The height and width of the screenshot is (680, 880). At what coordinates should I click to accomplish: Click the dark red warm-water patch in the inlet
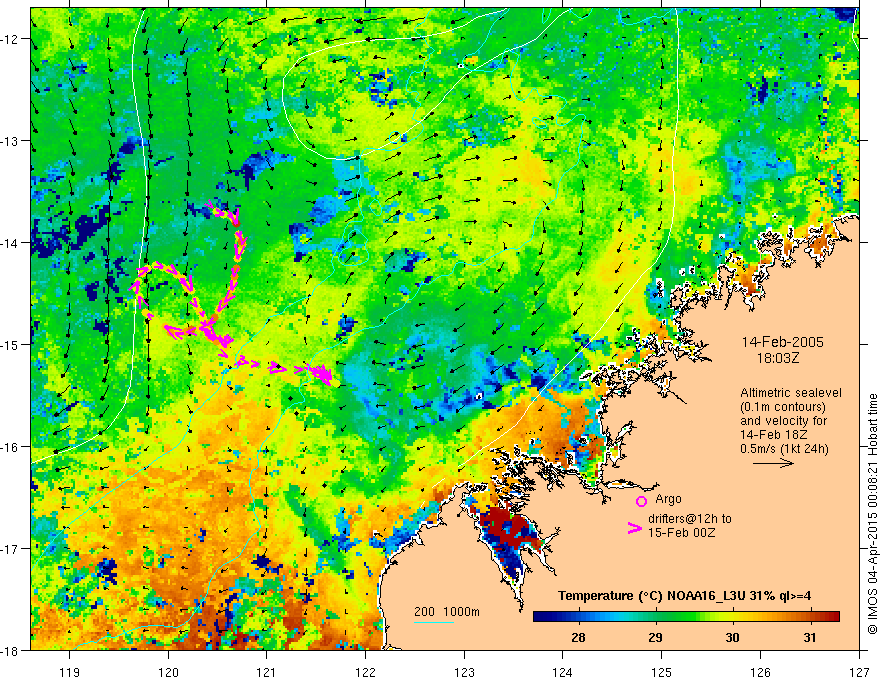(507, 525)
